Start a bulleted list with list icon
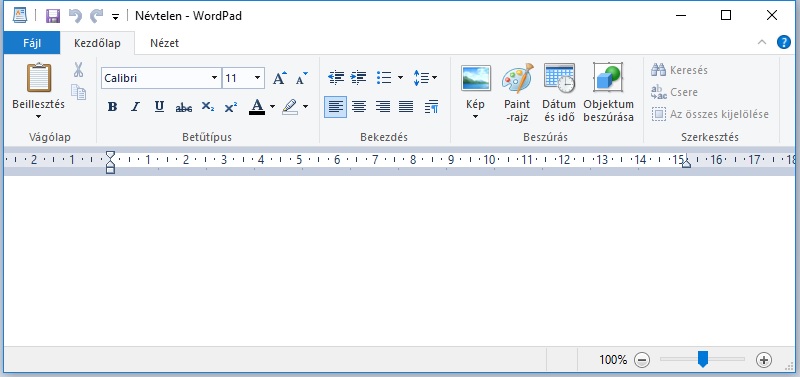This screenshot has width=800, height=377. tap(384, 78)
